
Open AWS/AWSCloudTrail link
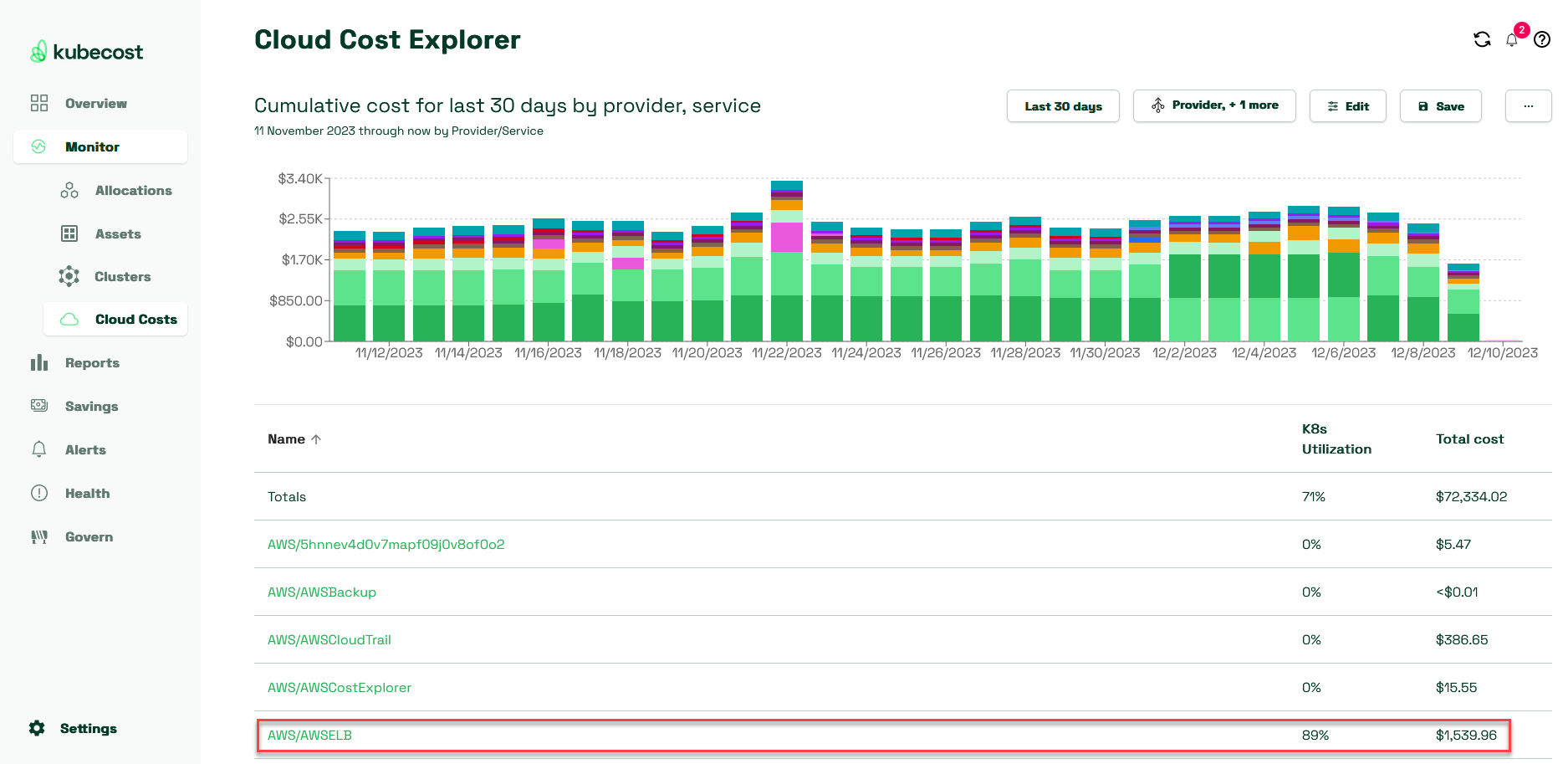point(329,639)
